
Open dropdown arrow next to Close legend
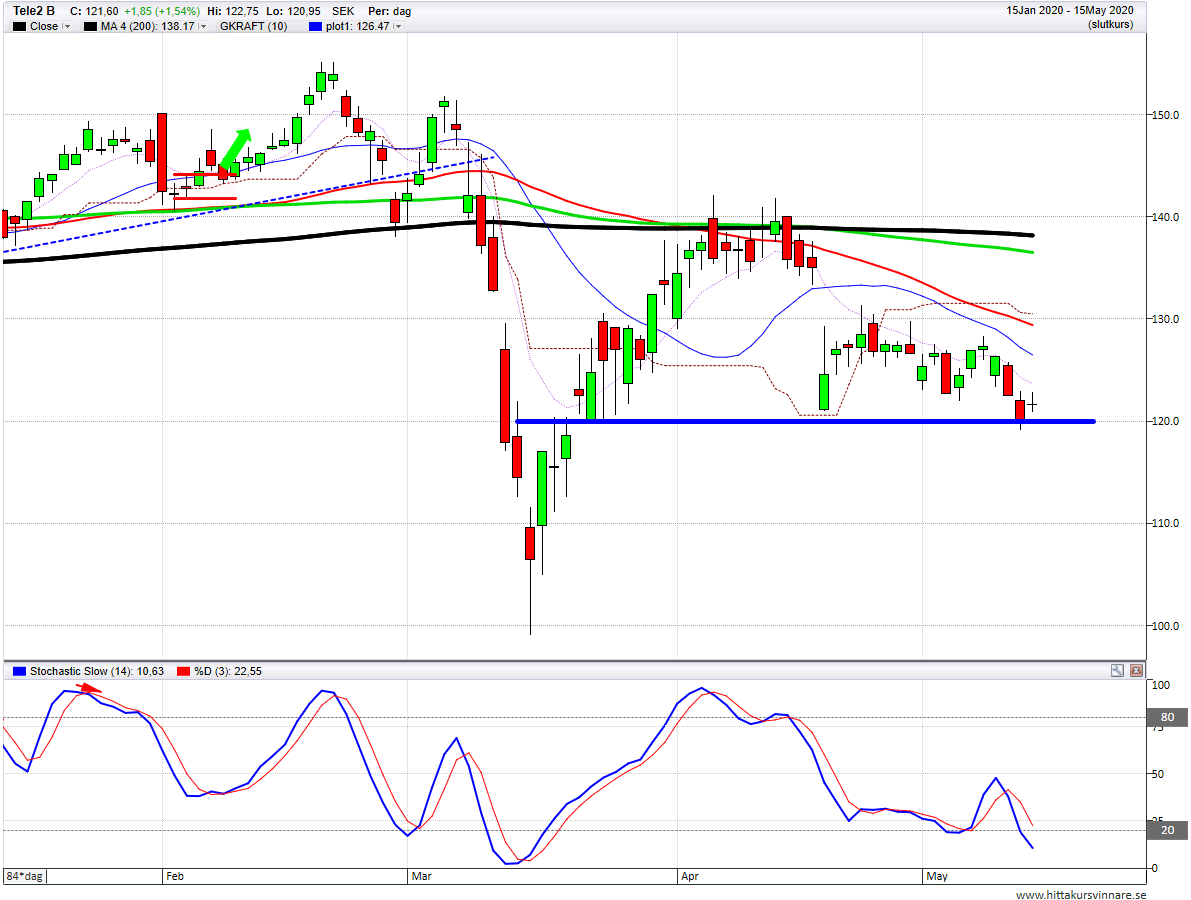[x=66, y=27]
